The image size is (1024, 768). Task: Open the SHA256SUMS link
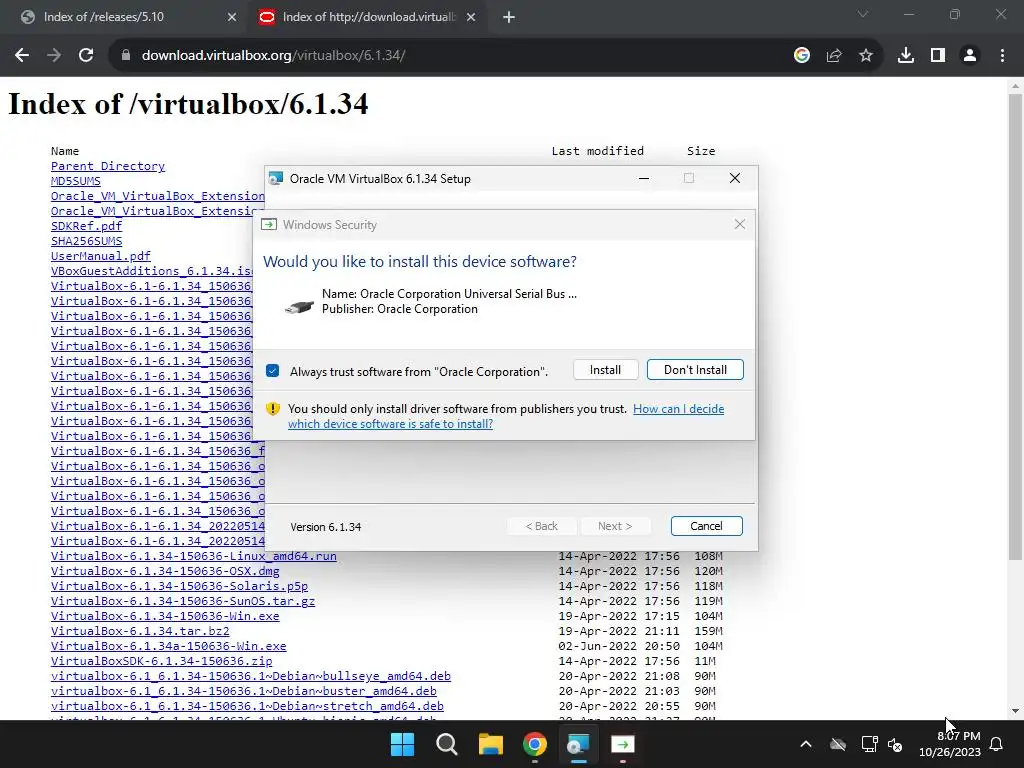click(x=86, y=241)
